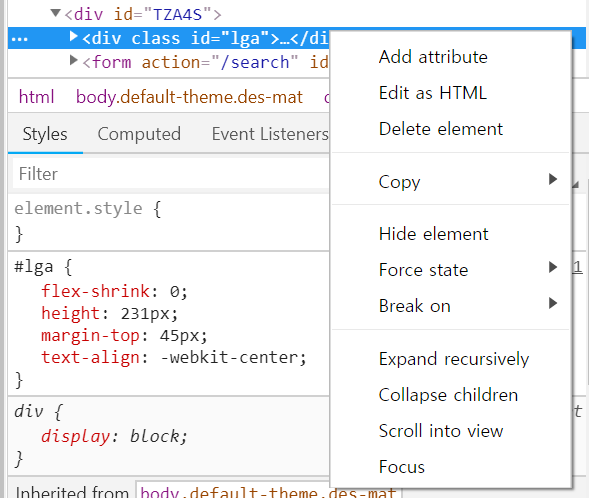Select Edit as HTML menu entry
Viewport: 589px width, 498px height.
[433, 93]
